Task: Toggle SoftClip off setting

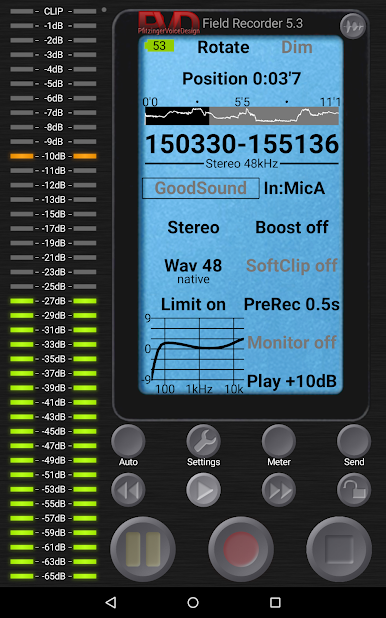Action: (292, 266)
